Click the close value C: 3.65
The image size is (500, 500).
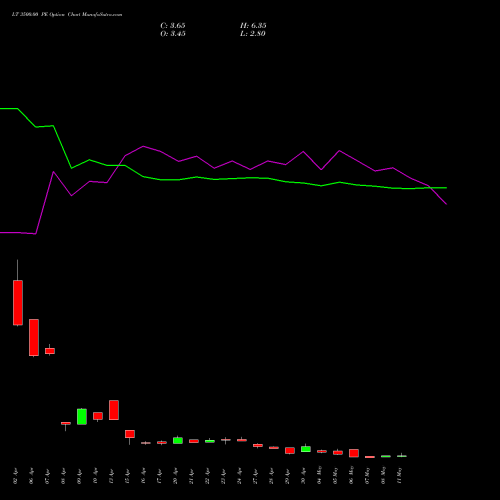173,26
